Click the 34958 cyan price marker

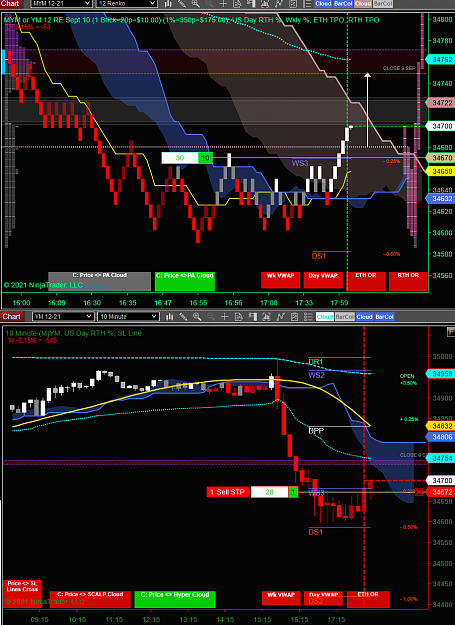(442, 374)
